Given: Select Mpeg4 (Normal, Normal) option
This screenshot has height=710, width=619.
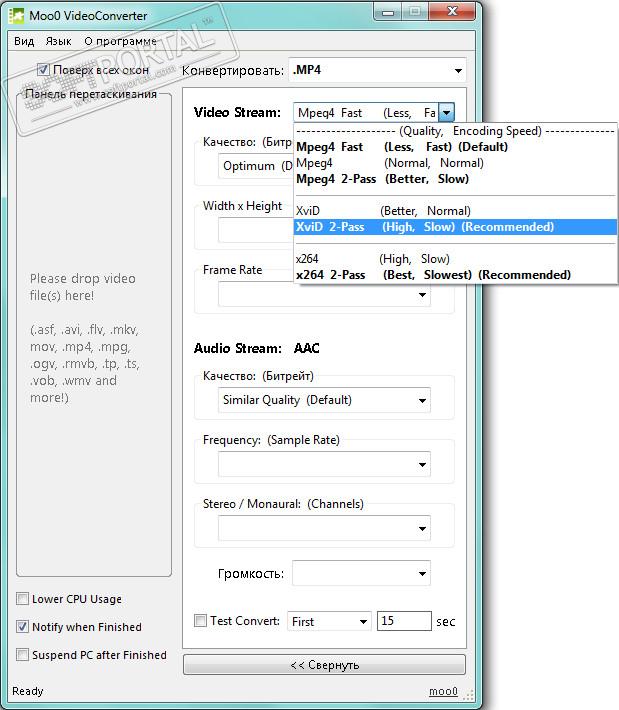Looking at the screenshot, I should pos(456,163).
